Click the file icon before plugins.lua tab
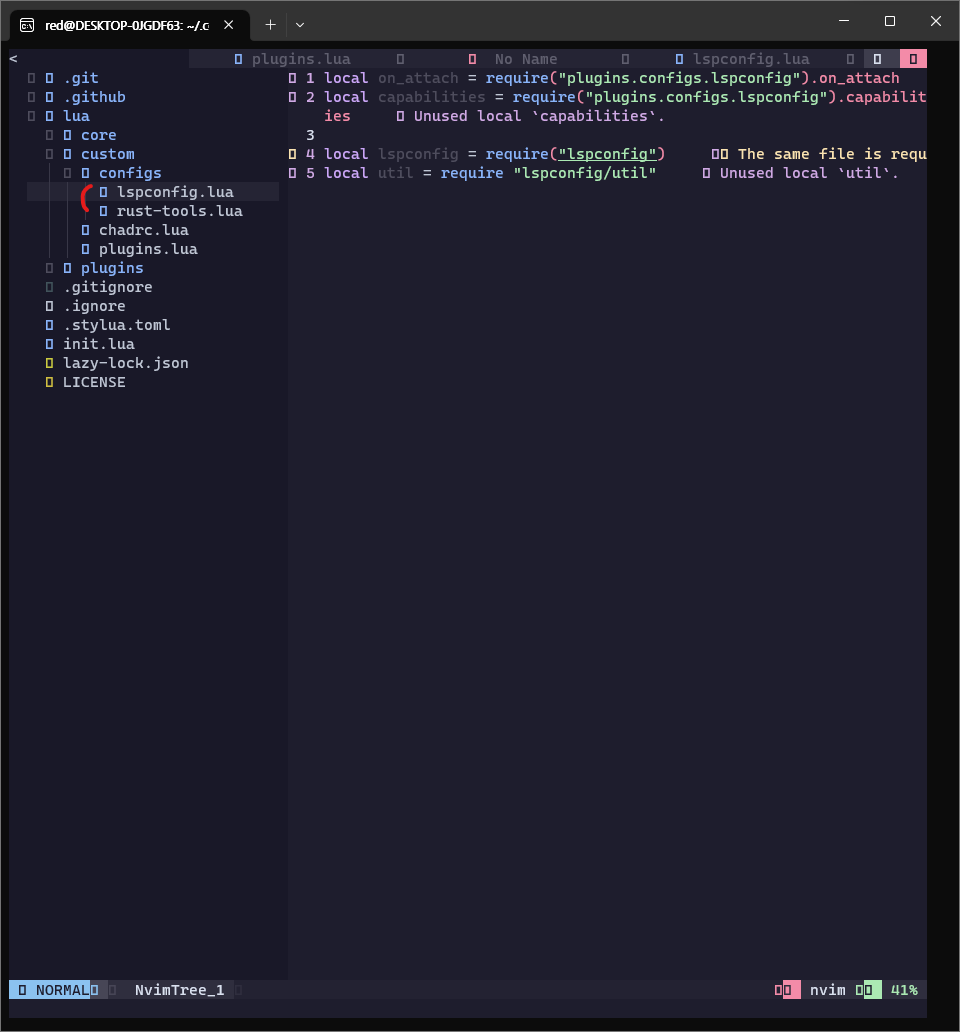Viewport: 960px width, 1032px height. click(x=238, y=59)
